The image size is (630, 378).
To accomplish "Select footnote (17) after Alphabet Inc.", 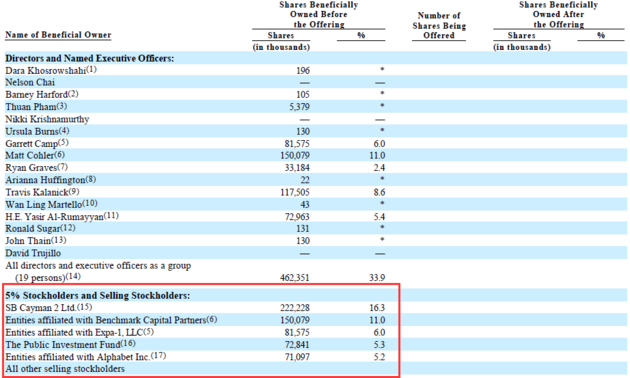I will [x=158, y=356].
